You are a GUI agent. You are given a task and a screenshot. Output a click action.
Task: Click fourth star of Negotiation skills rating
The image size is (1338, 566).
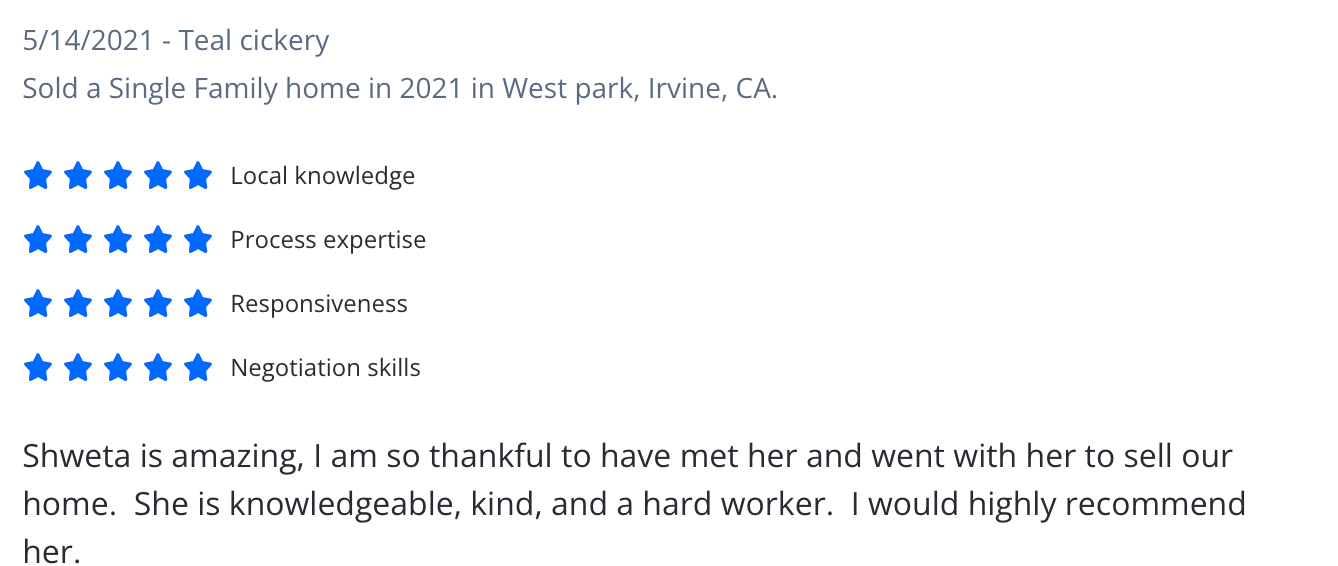(158, 368)
